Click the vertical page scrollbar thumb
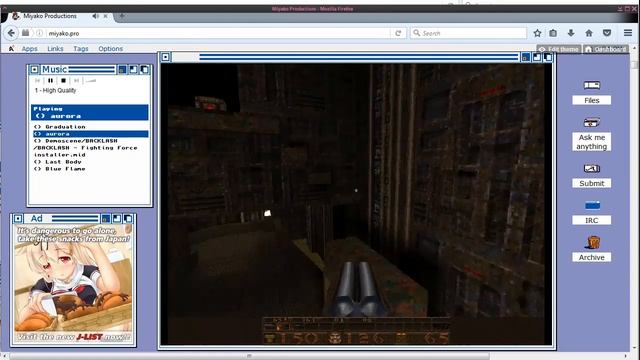Screen dimensions: 640x360 [634, 64]
